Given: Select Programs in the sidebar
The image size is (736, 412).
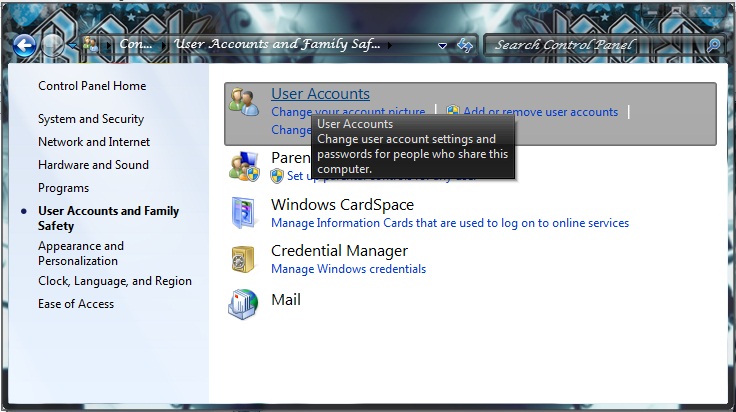Looking at the screenshot, I should (x=63, y=188).
